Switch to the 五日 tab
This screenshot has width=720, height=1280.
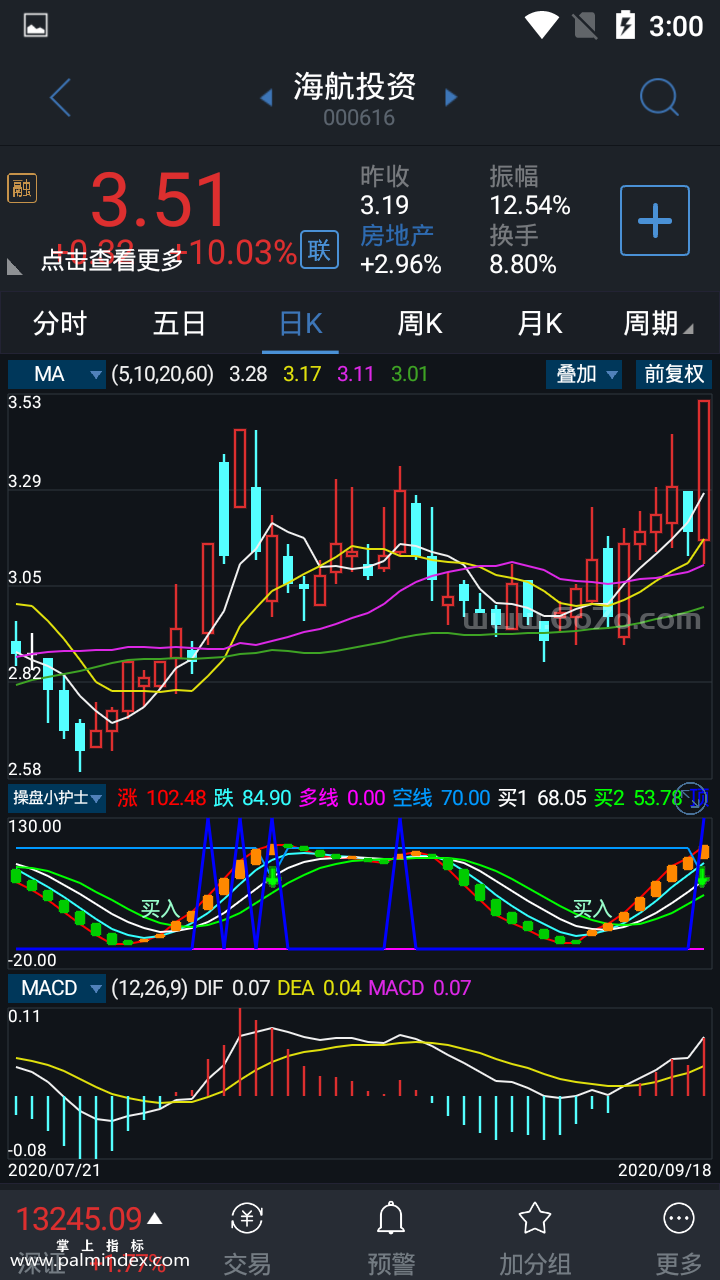click(180, 323)
